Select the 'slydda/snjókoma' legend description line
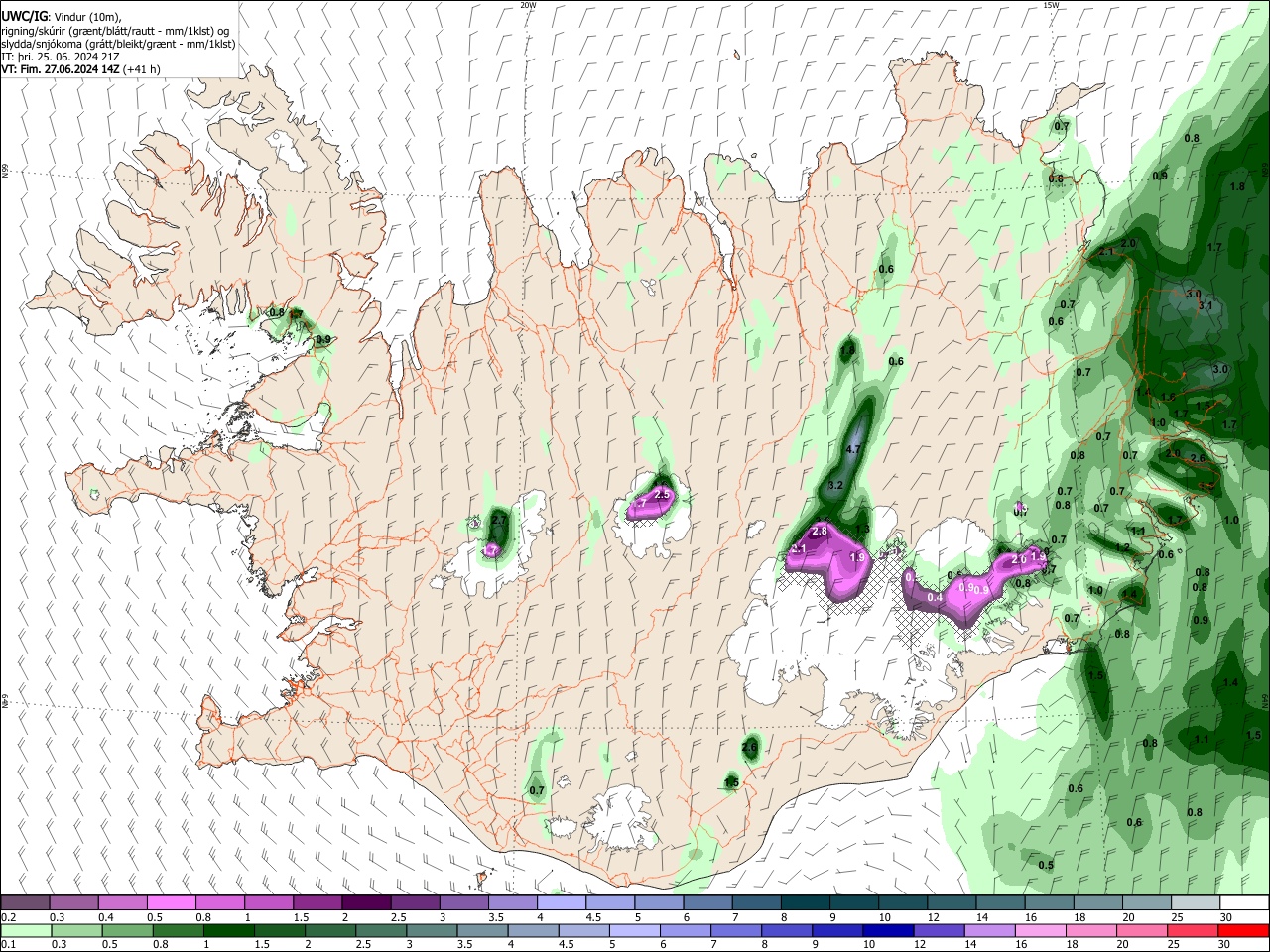 [118, 44]
